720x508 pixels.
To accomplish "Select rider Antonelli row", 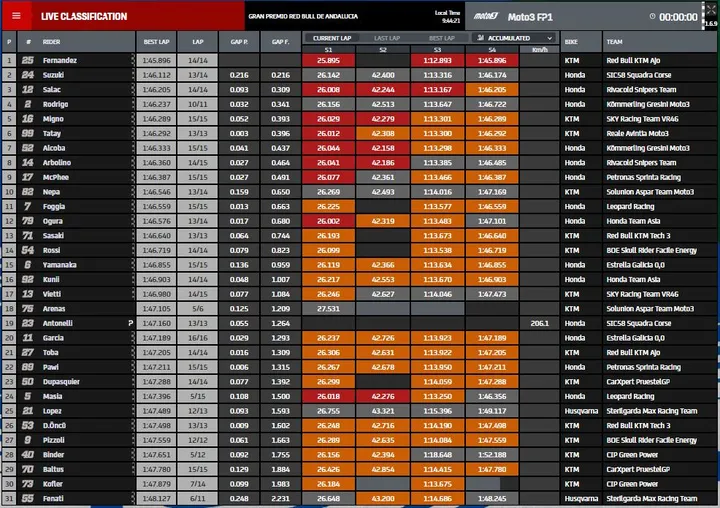I will pos(360,323).
